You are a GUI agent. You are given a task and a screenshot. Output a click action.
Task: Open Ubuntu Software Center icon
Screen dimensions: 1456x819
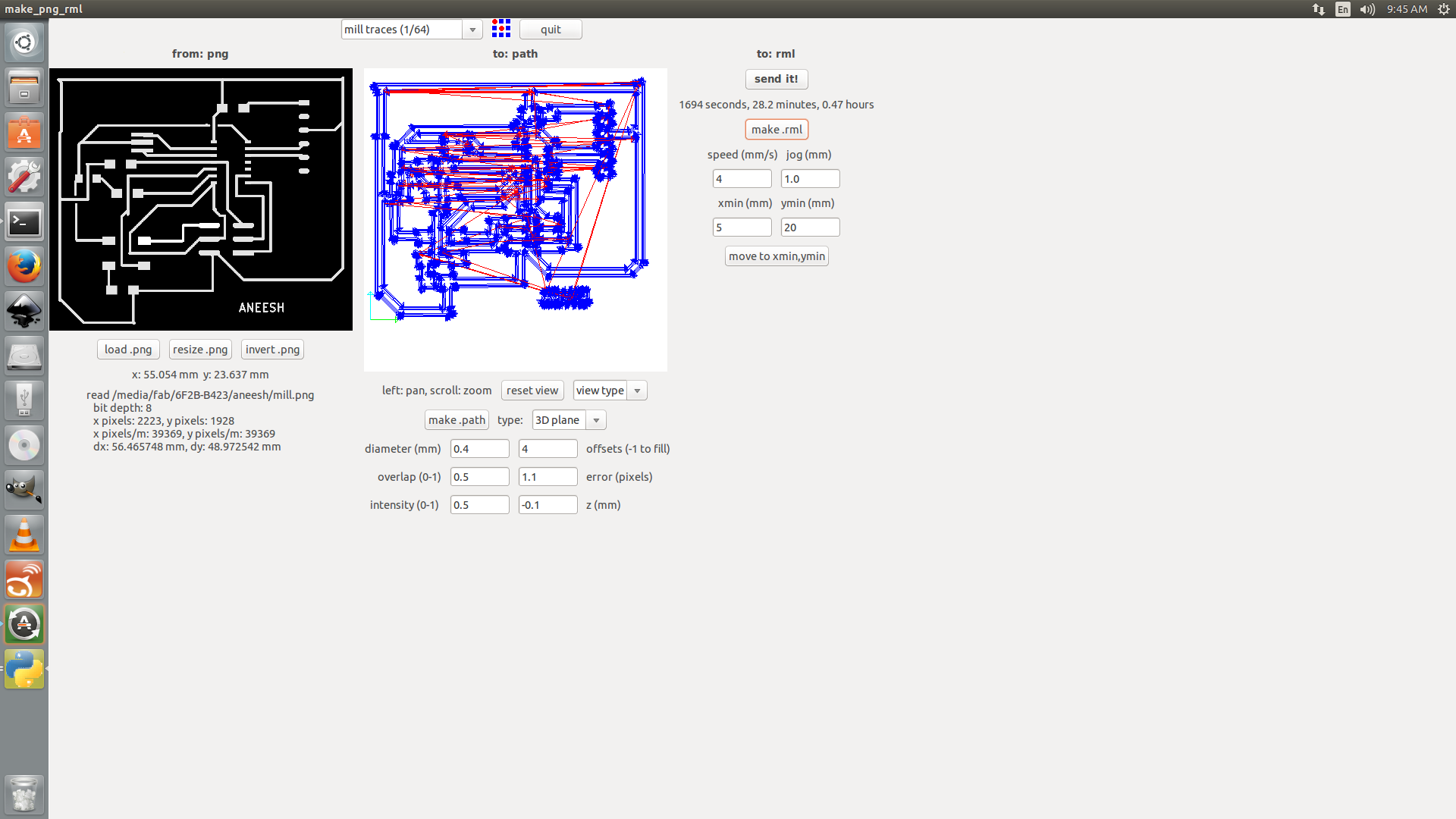point(24,133)
